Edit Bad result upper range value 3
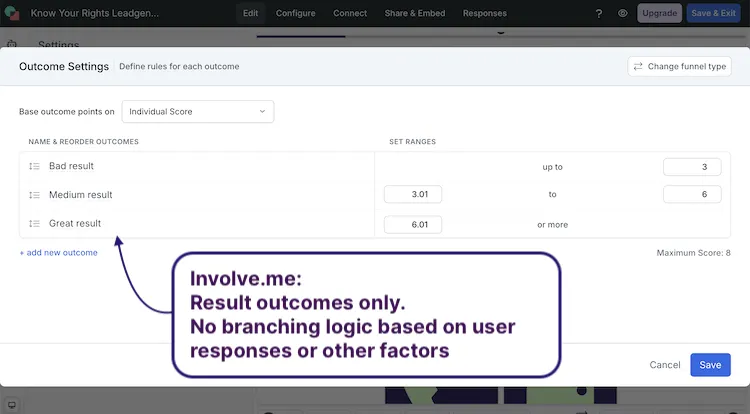Viewport: 750px width, 414px height. 692,167
